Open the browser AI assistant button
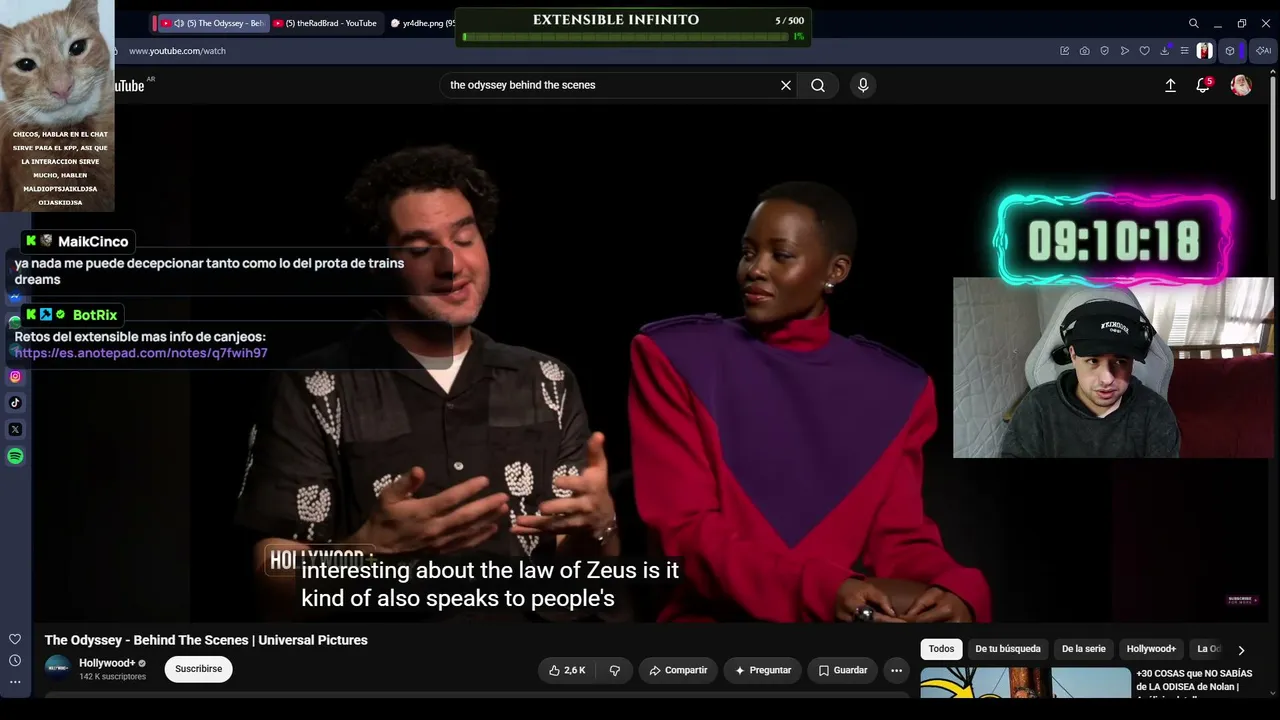Viewport: 1280px width, 720px height. click(x=1264, y=51)
